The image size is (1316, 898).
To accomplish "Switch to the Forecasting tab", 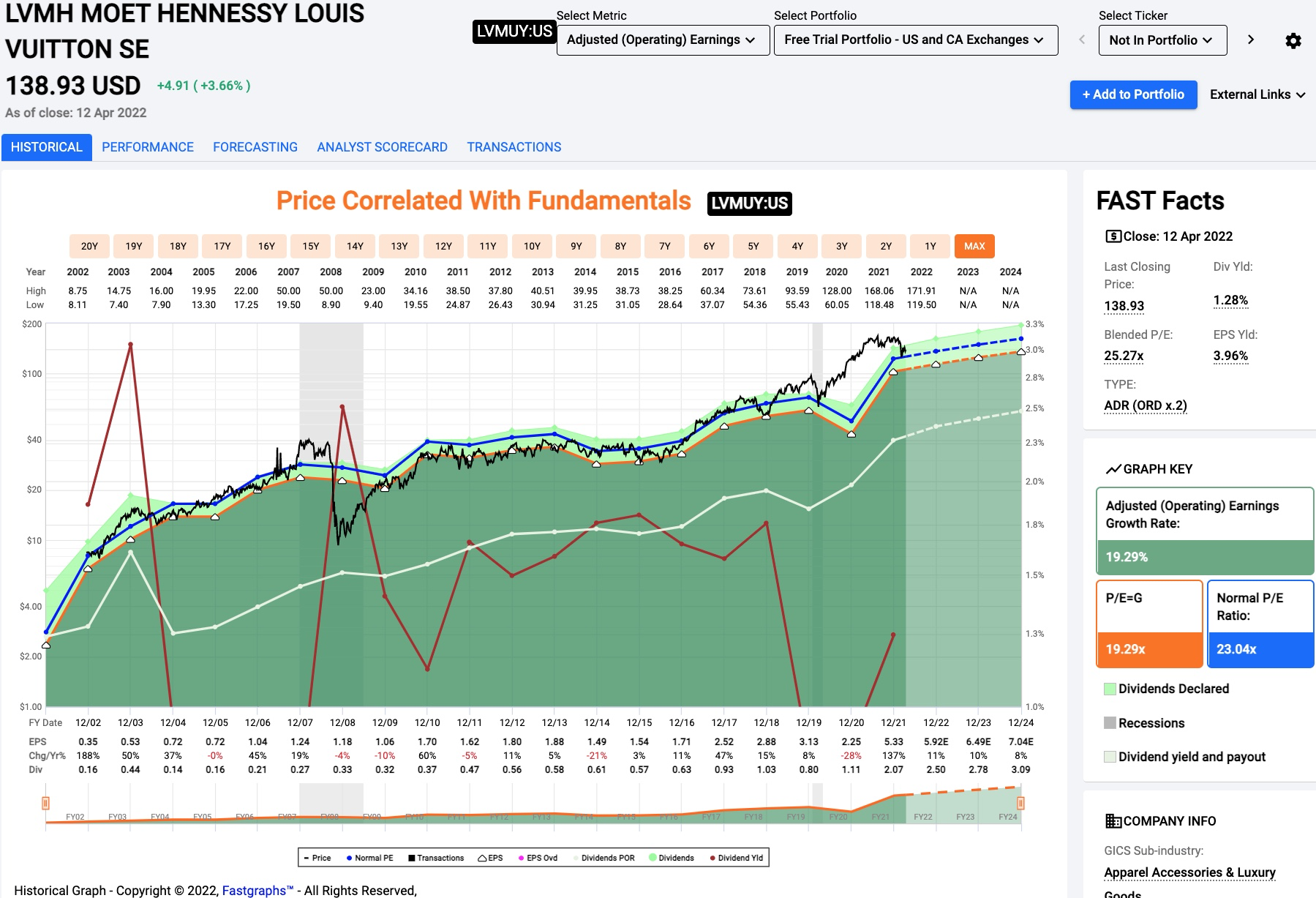I will [x=255, y=147].
